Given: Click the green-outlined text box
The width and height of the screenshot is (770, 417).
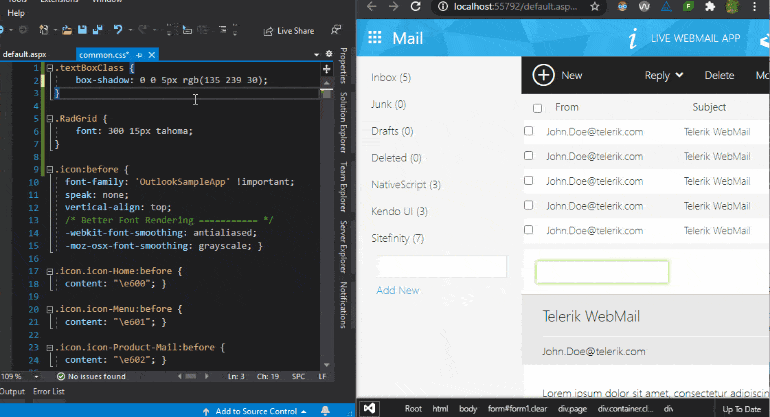Looking at the screenshot, I should [601, 271].
